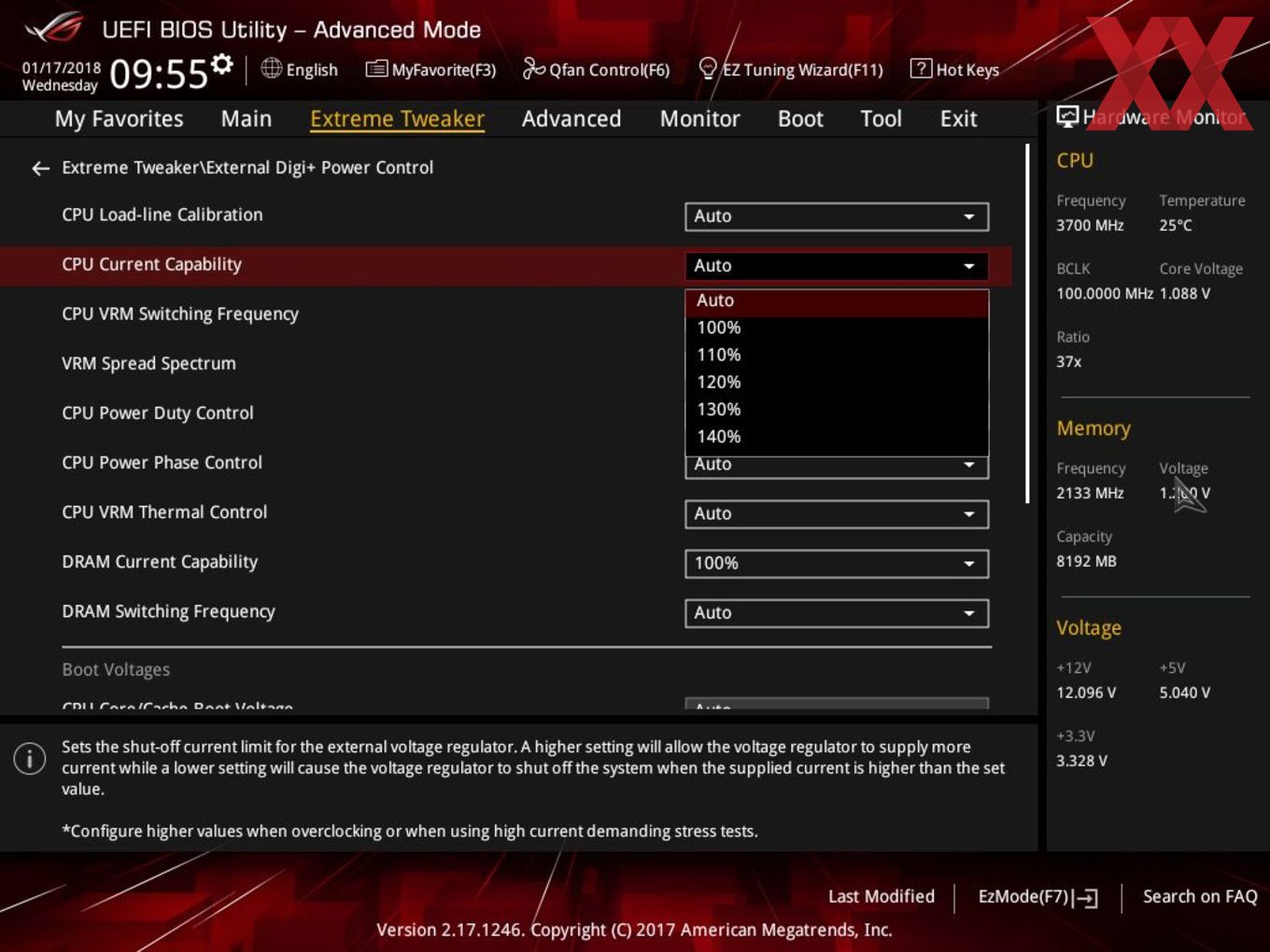Click the ROG logo in the header
The height and width of the screenshot is (952, 1270).
pyautogui.click(x=54, y=28)
